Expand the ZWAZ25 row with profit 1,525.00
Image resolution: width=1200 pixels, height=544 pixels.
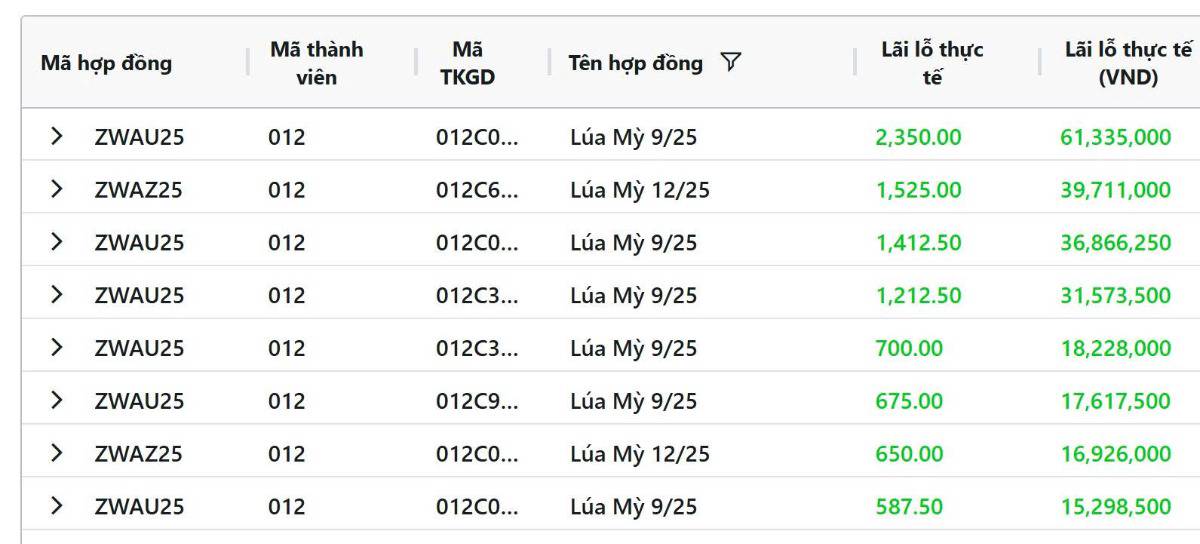(57, 189)
